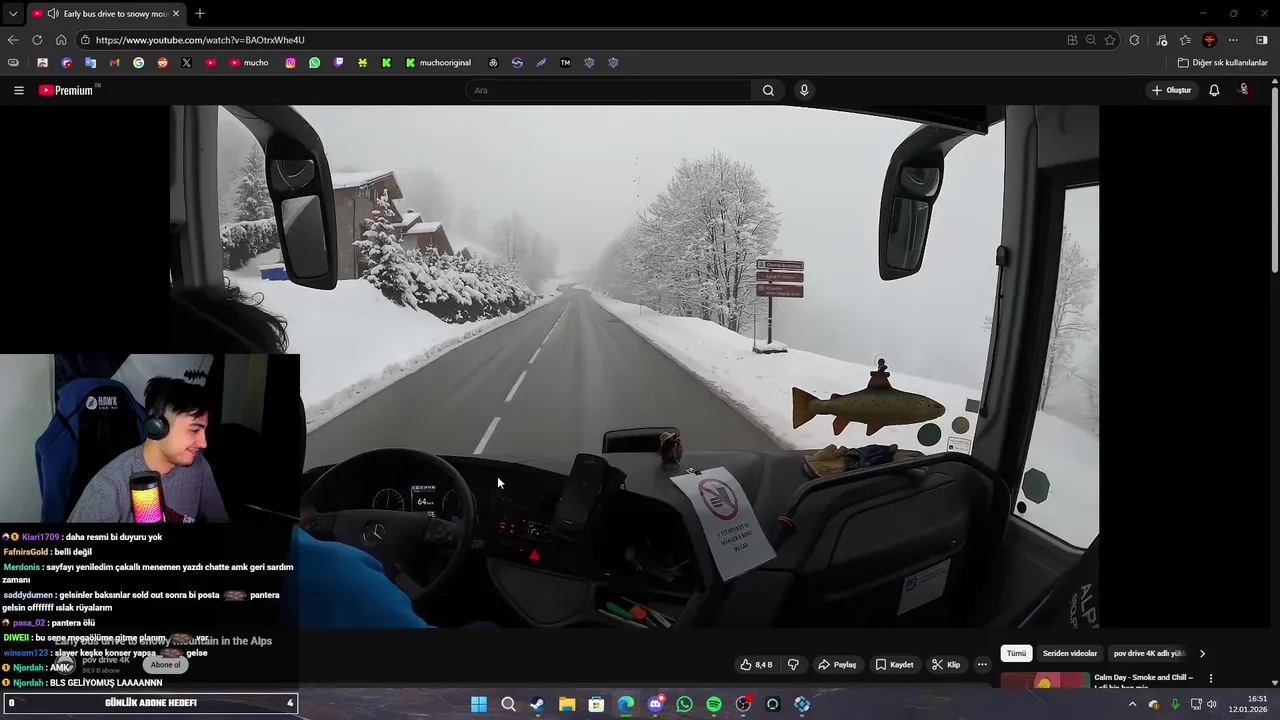Screen dimensions: 1280x720
Task: Open the Reddit bookmark
Action: pyautogui.click(x=163, y=62)
